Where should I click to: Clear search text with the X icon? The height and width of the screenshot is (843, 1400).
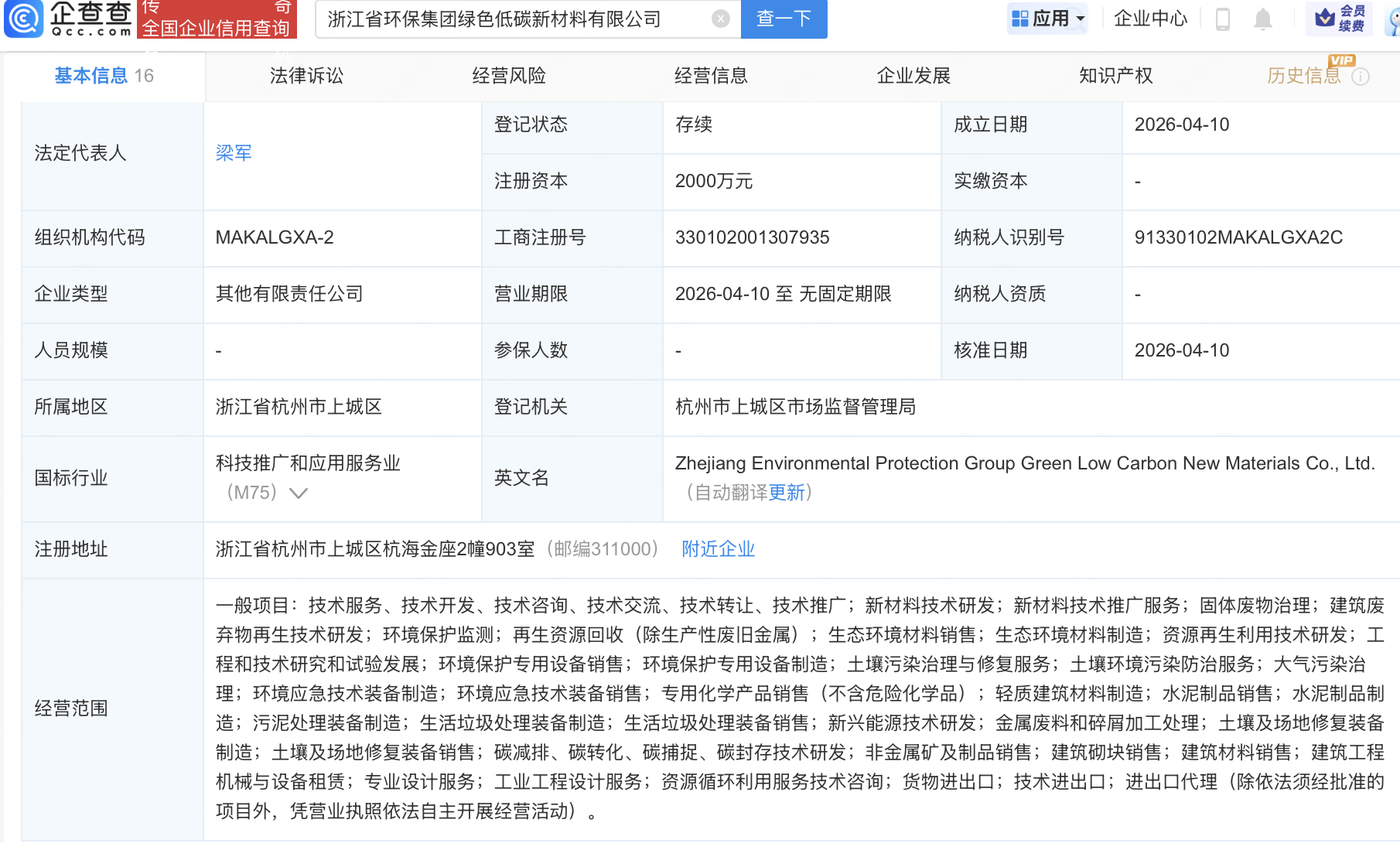719,19
